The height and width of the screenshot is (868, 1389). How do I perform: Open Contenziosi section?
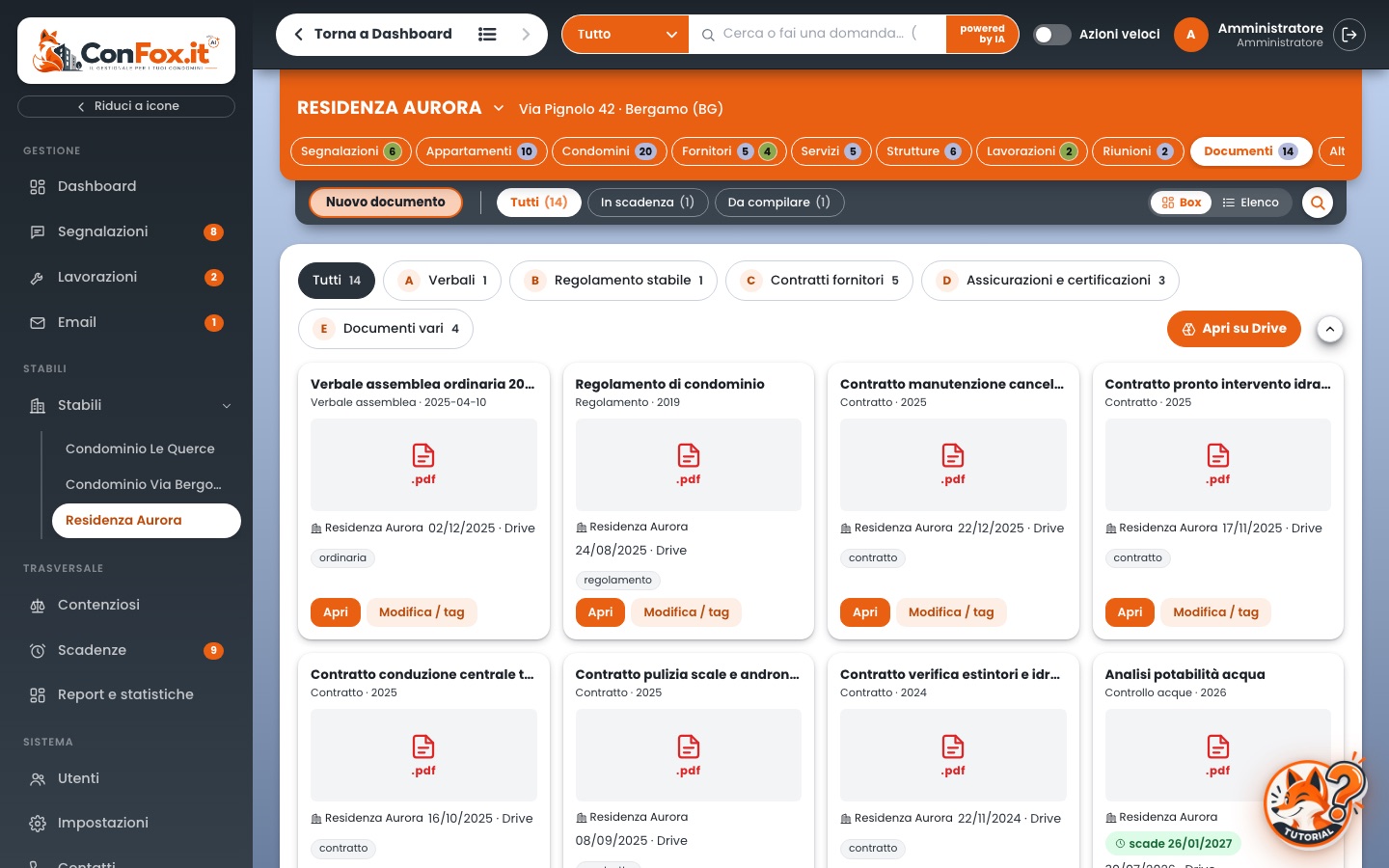click(x=126, y=606)
